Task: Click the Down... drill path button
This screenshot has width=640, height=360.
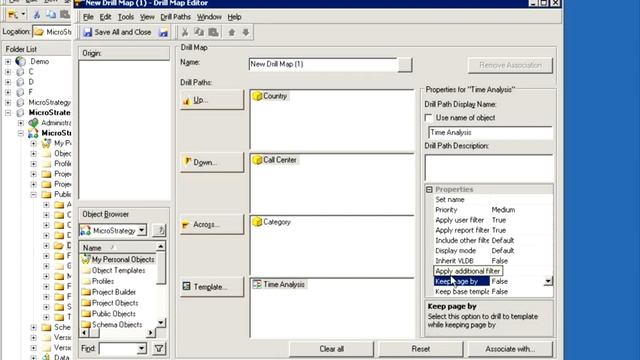Action: pos(212,162)
